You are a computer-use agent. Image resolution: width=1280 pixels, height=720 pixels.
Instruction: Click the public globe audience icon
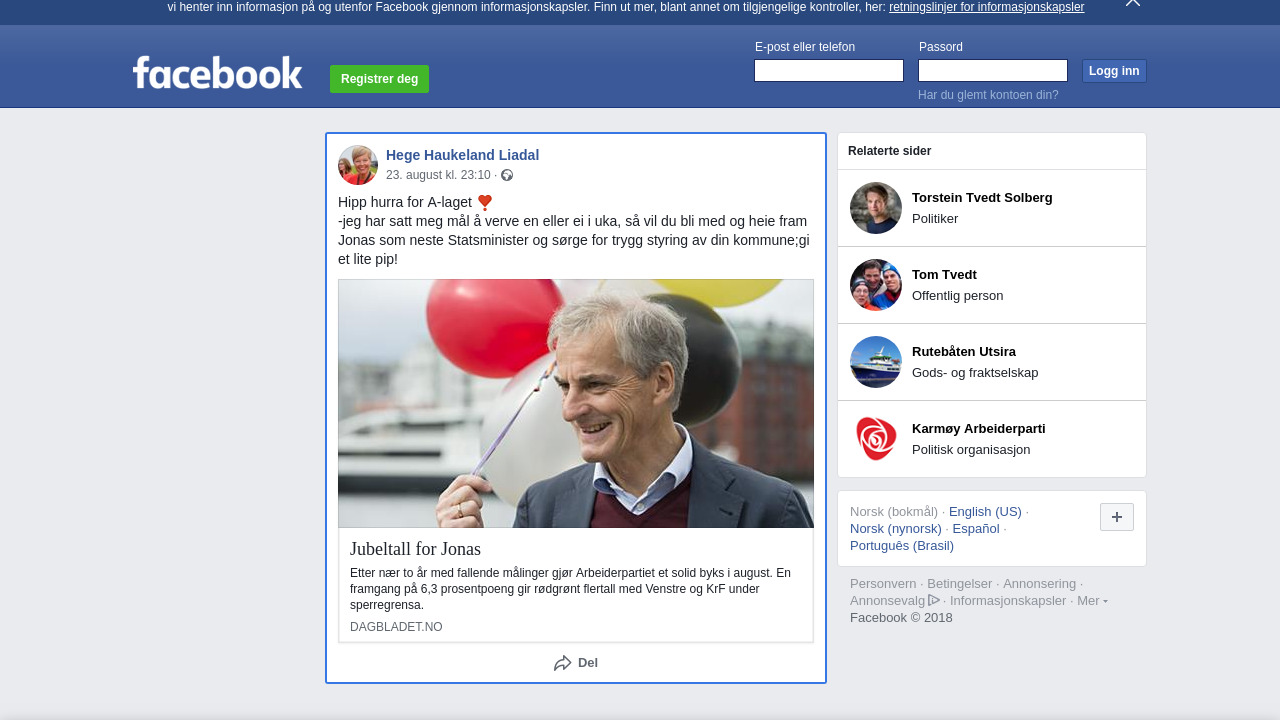pyautogui.click(x=507, y=175)
